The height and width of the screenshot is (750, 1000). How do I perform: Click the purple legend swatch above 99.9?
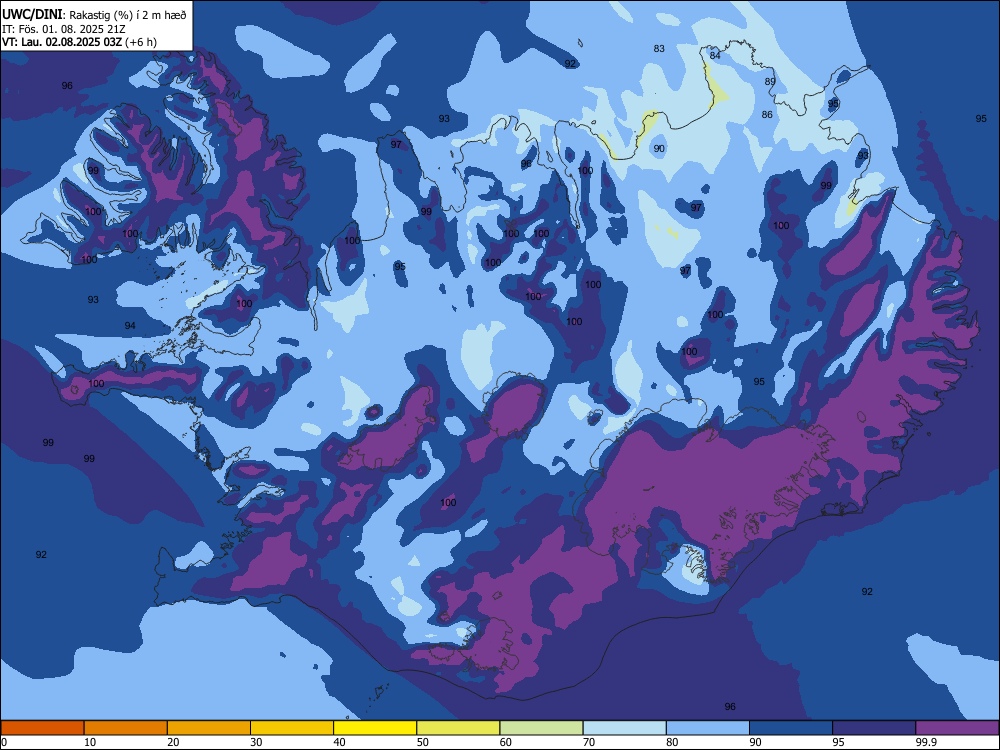(x=957, y=728)
